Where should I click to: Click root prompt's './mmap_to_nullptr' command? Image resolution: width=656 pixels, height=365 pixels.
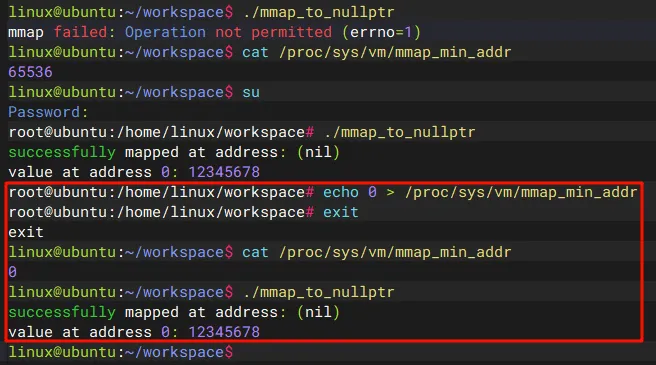(x=400, y=132)
